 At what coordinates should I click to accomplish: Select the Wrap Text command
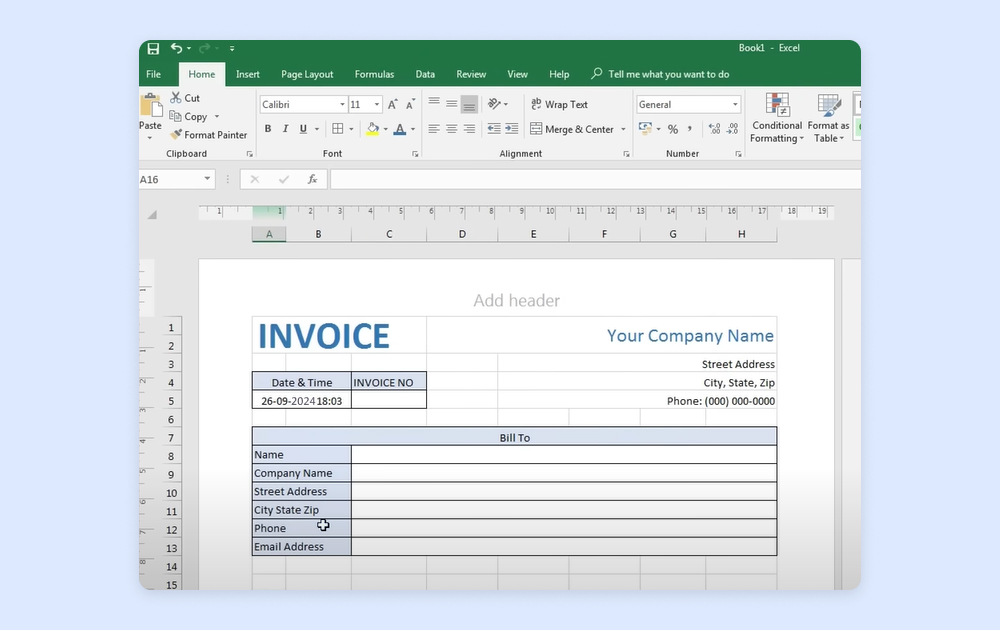(560, 104)
